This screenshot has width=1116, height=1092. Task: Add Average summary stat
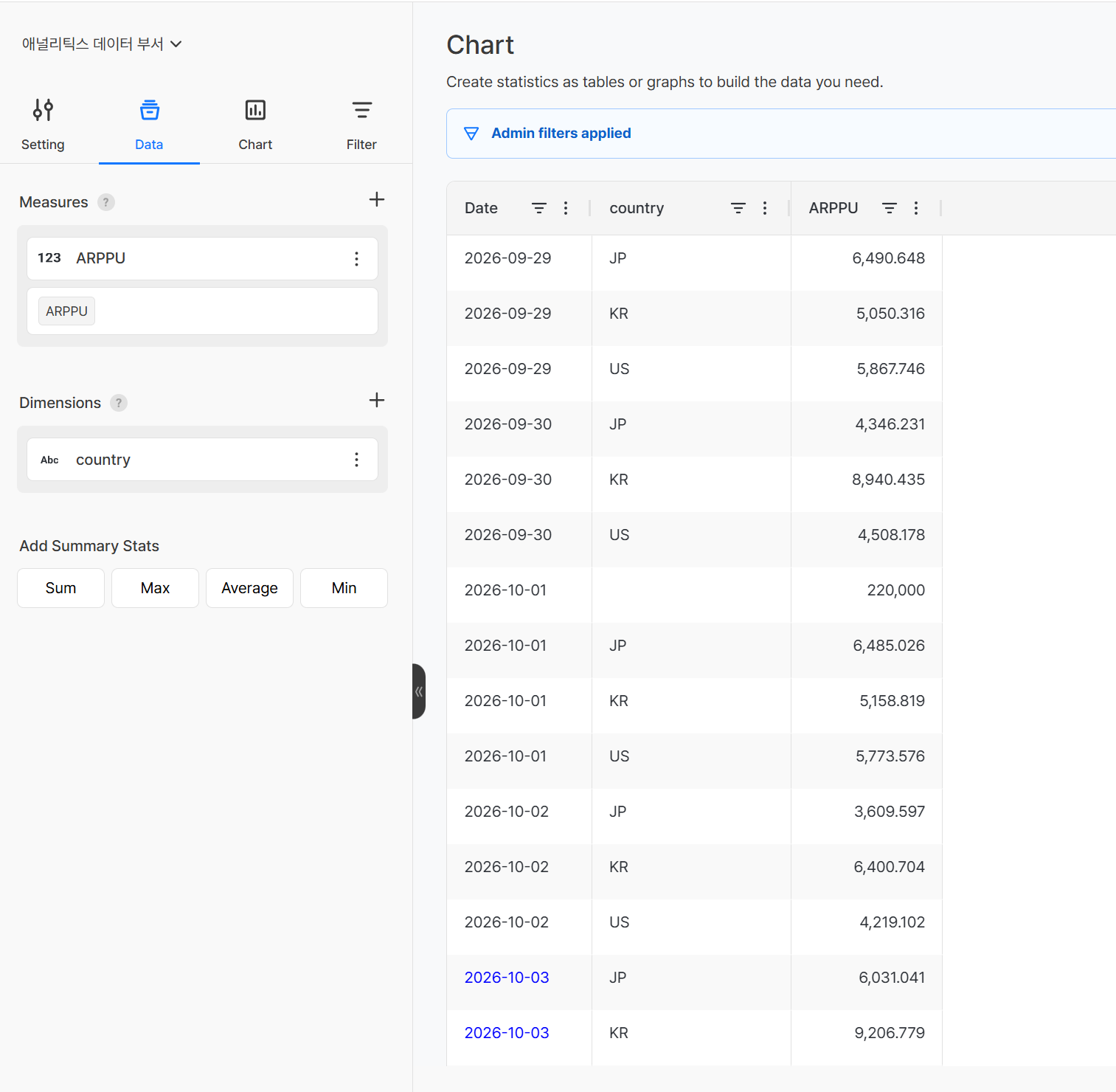pos(249,588)
